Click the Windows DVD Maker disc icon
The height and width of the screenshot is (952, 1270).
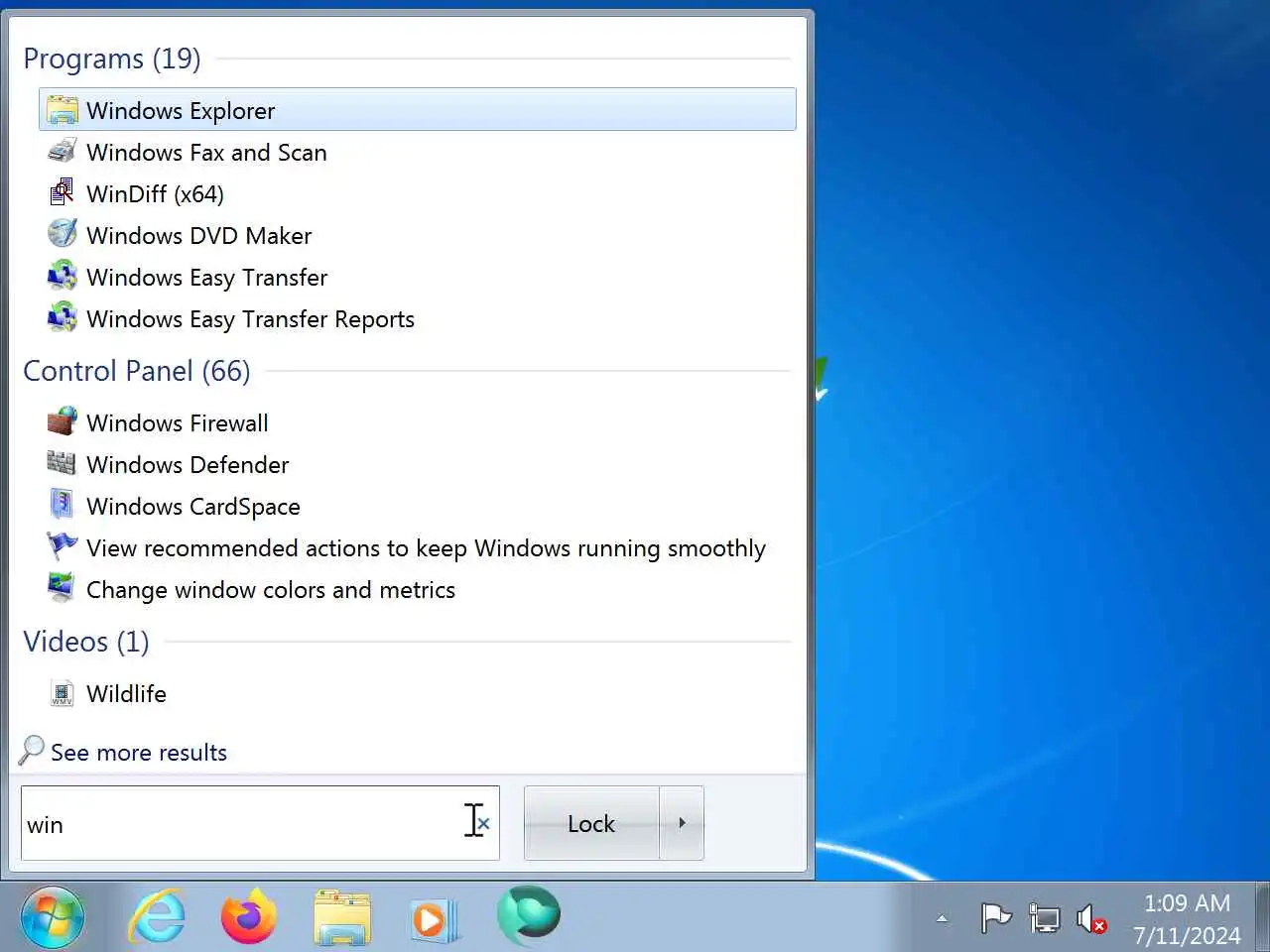(63, 235)
